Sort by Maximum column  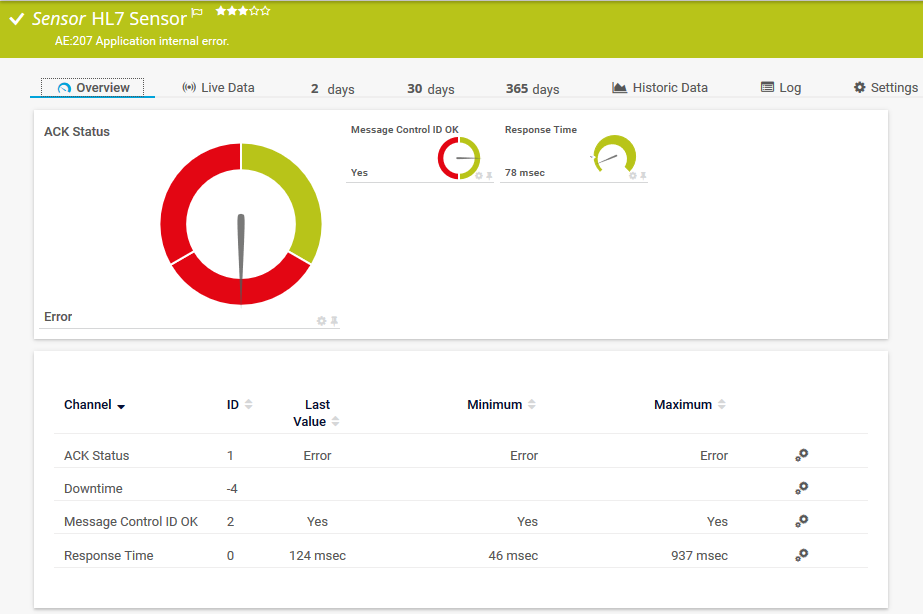[722, 405]
